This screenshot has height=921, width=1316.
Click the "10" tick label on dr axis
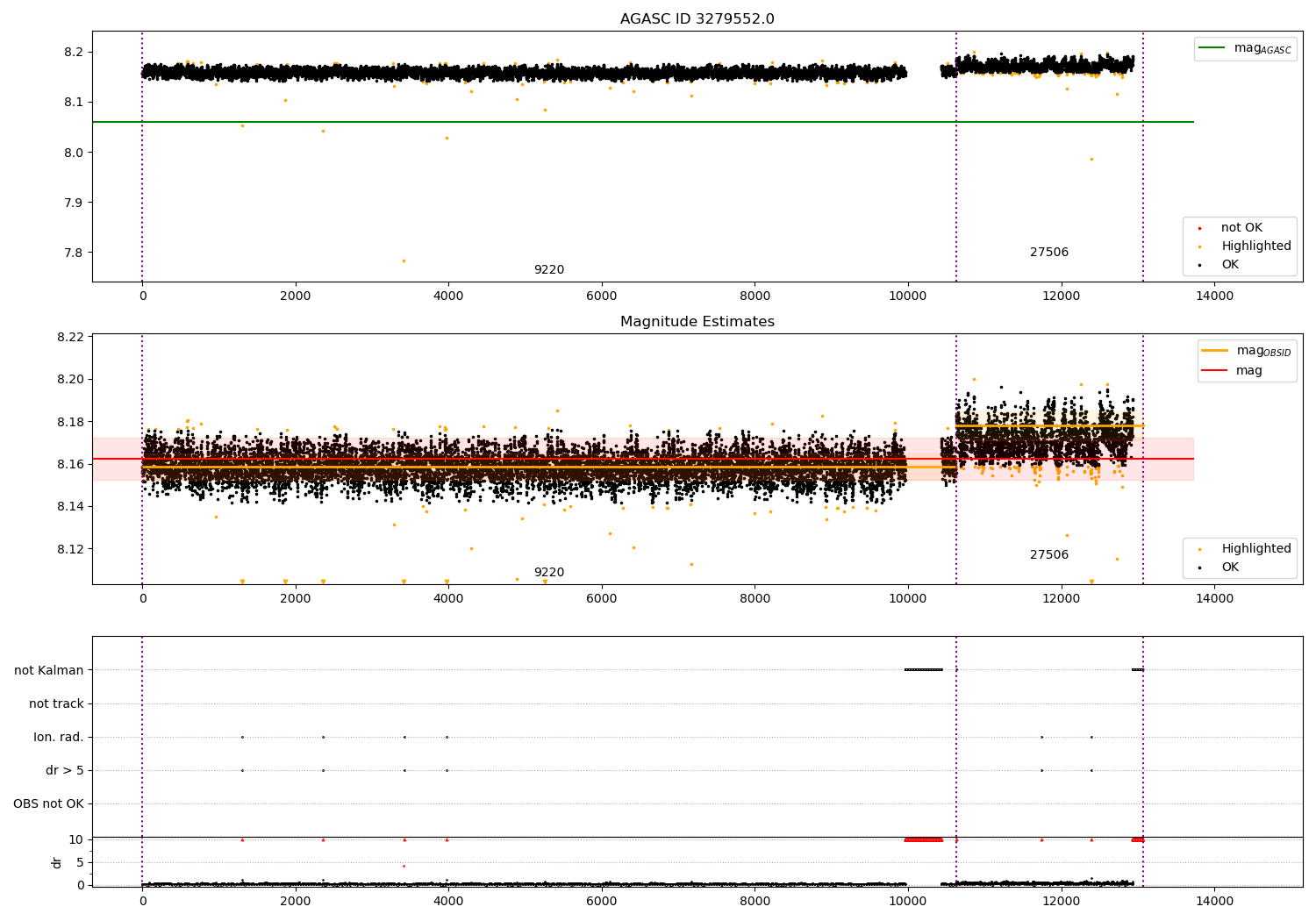76,840
